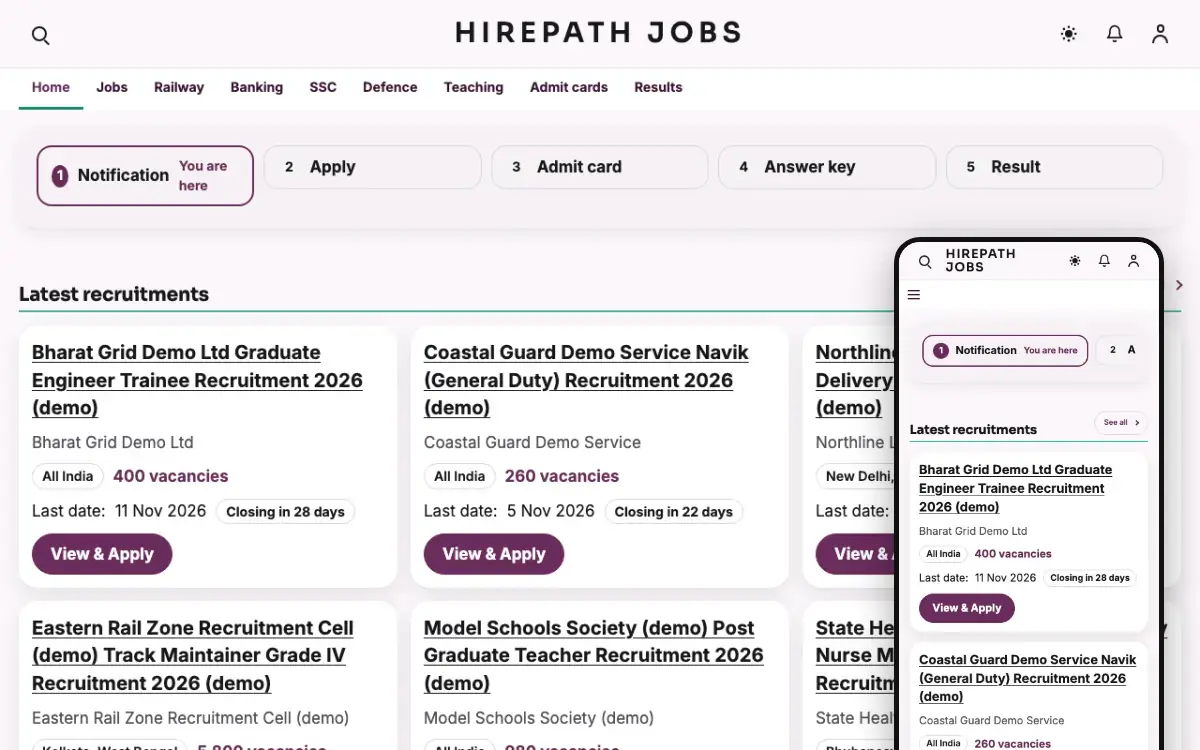
Task: Click All India tag on mobile Bharat Grid card
Action: [x=943, y=554]
